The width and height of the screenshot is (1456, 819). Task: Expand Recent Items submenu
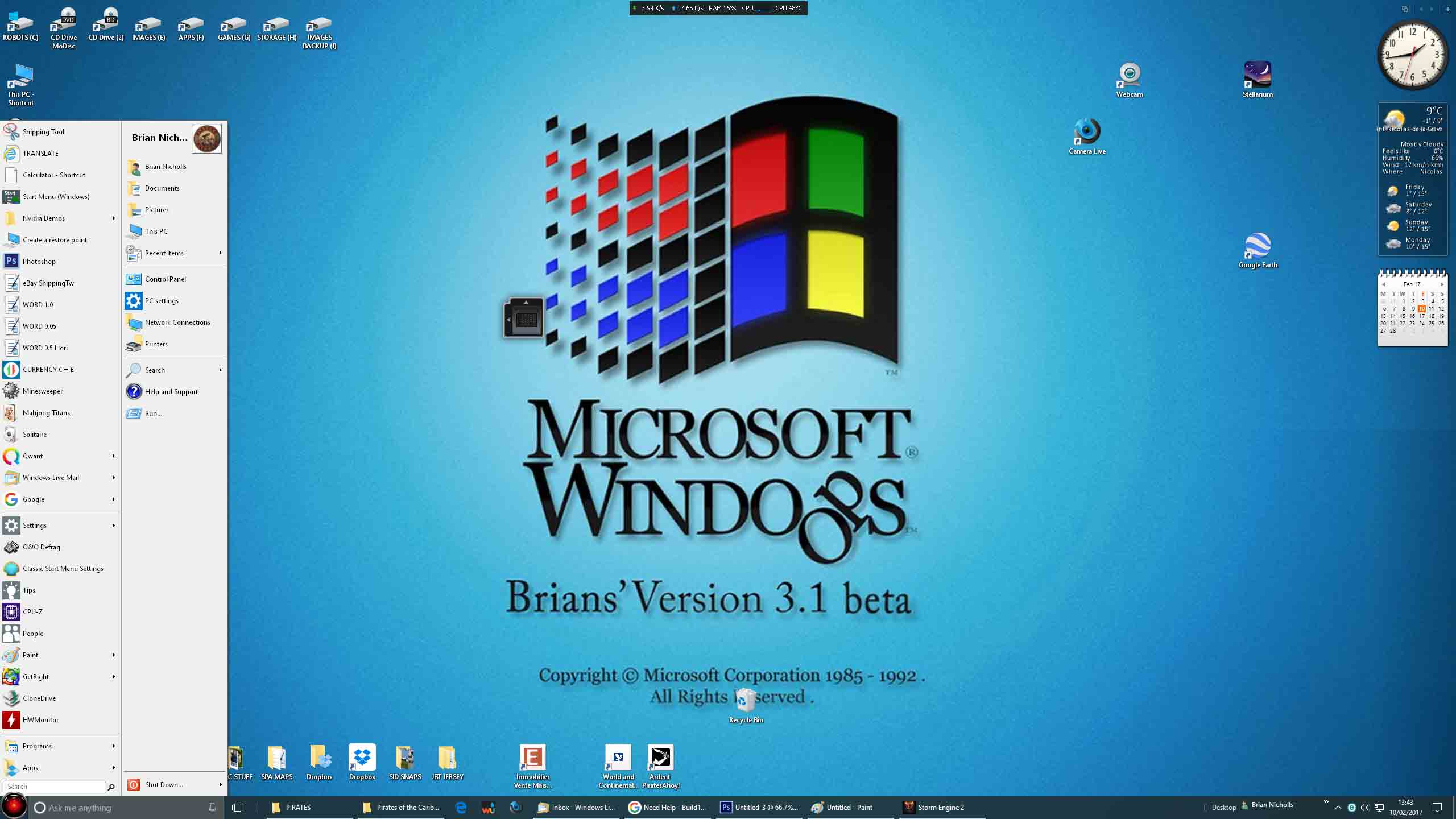(x=220, y=253)
